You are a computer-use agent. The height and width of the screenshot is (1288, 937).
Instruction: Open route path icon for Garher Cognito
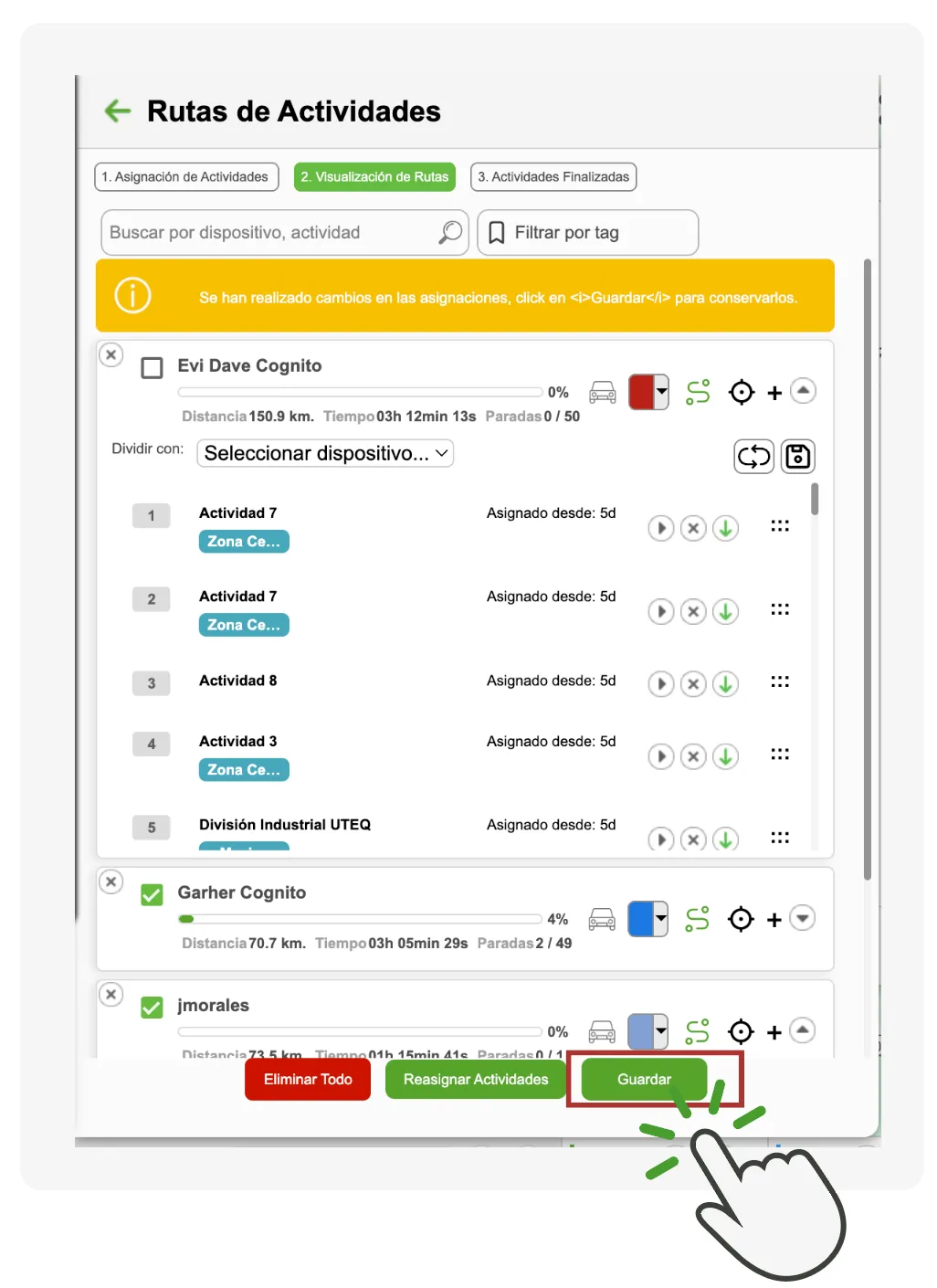(x=697, y=919)
